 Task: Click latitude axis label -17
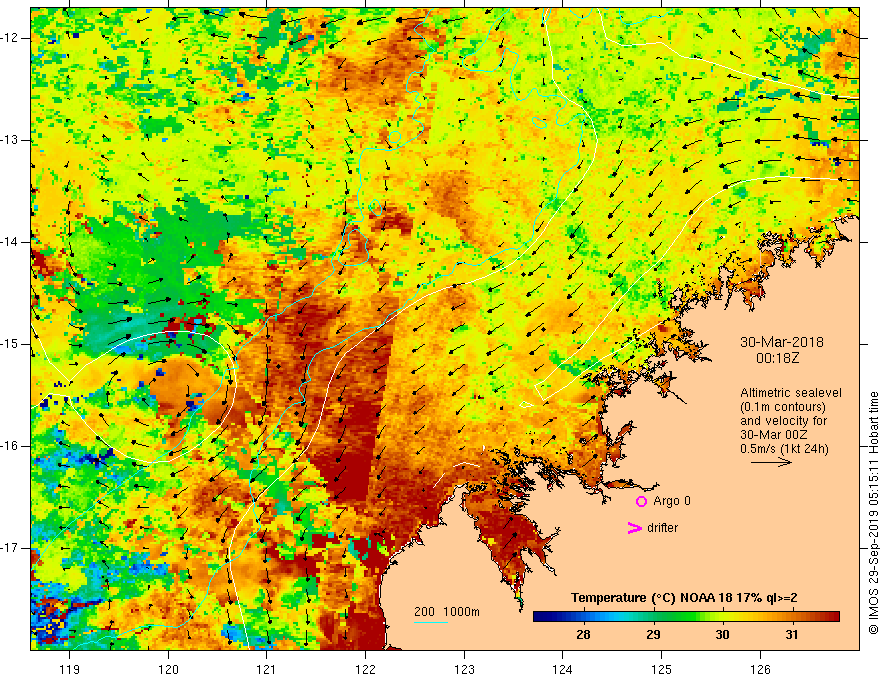tap(10, 548)
